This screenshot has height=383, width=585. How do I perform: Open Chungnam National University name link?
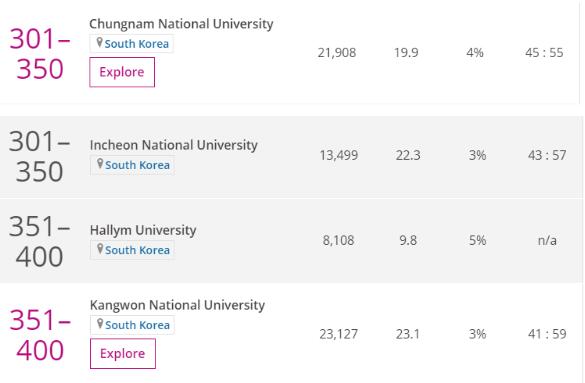point(181,24)
